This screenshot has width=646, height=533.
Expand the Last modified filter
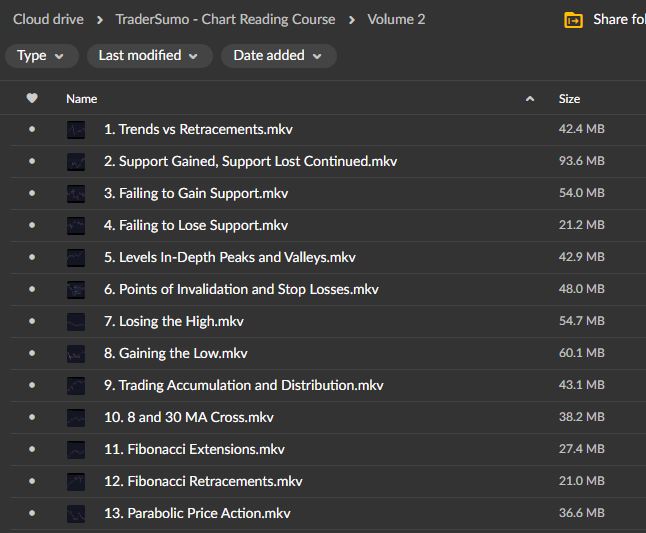pos(149,56)
